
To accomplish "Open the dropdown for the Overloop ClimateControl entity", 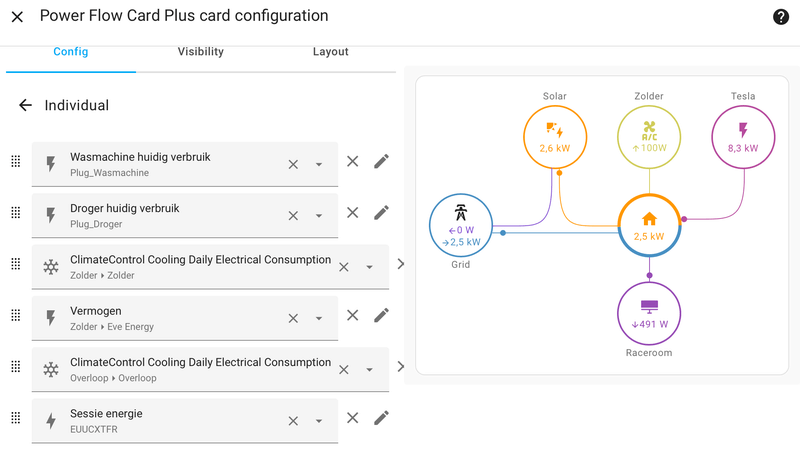I will (x=369, y=369).
